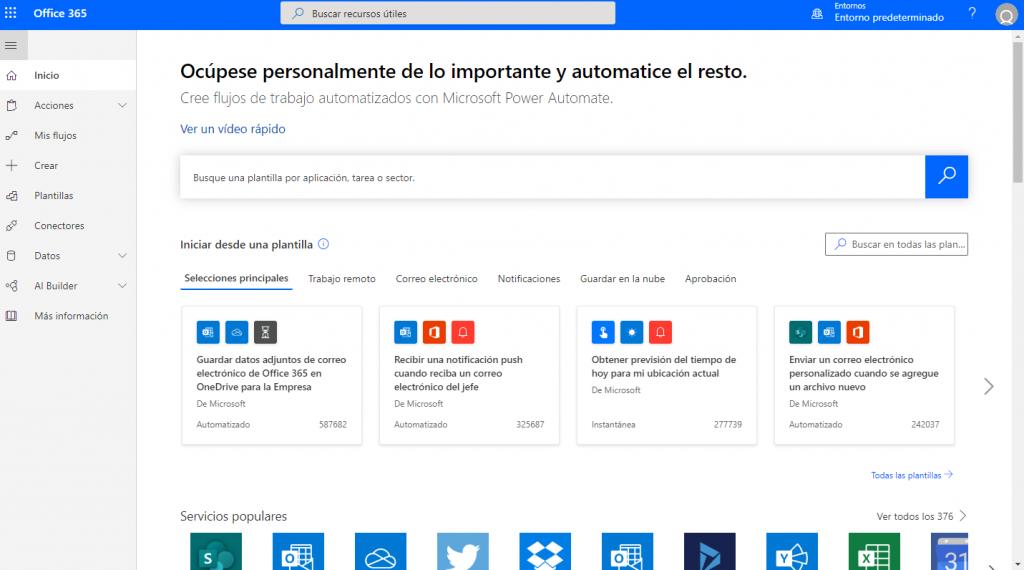Click the Más información book icon
This screenshot has width=1024, height=570.
[11, 316]
